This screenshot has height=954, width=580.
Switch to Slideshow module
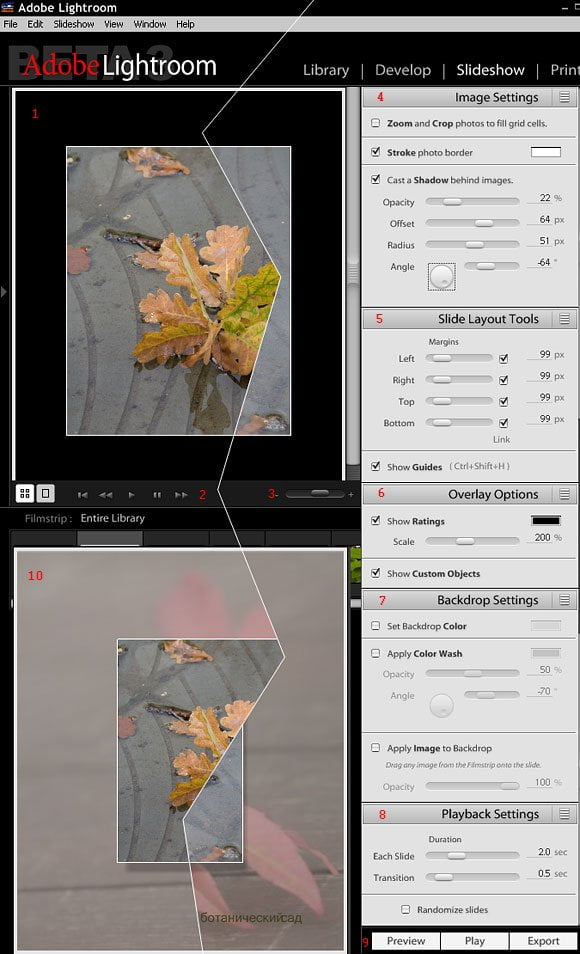[x=491, y=70]
